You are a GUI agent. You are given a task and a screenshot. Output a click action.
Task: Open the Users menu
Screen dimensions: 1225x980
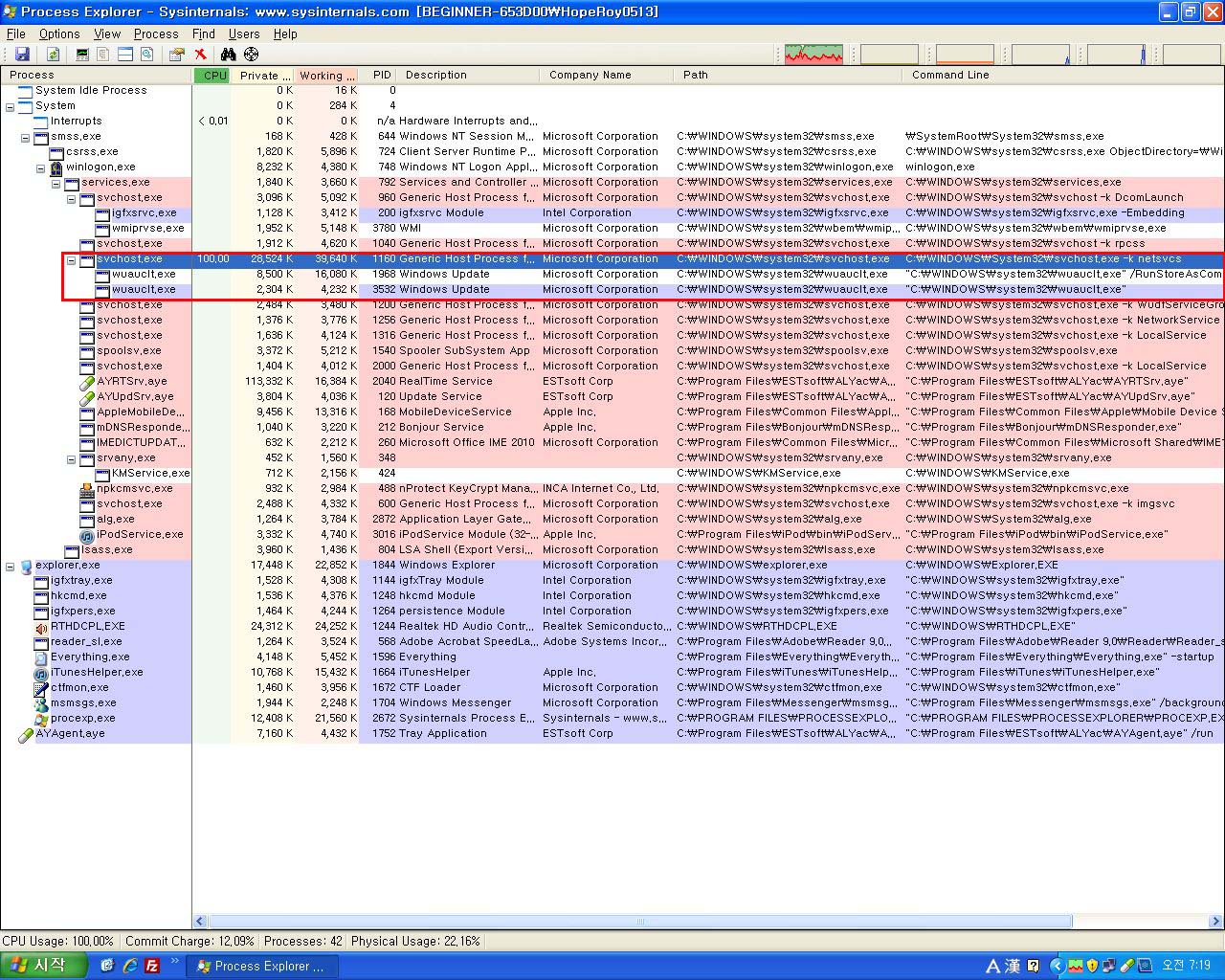[x=244, y=33]
